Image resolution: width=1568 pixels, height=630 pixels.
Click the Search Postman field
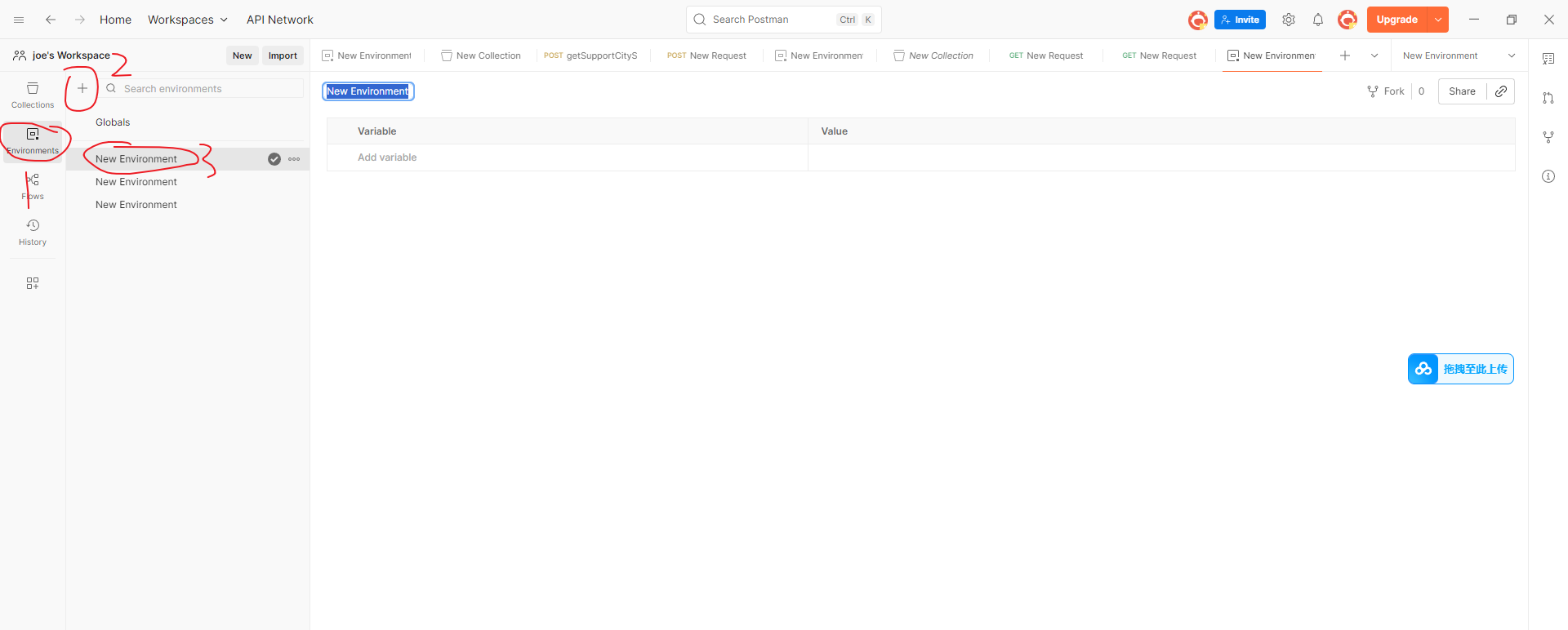point(783,20)
